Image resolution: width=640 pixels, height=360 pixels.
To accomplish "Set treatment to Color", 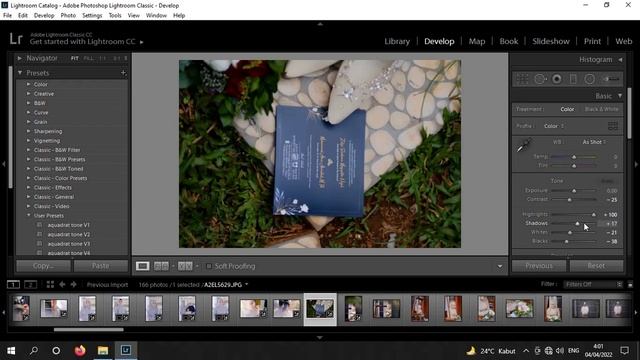I will pos(567,109).
